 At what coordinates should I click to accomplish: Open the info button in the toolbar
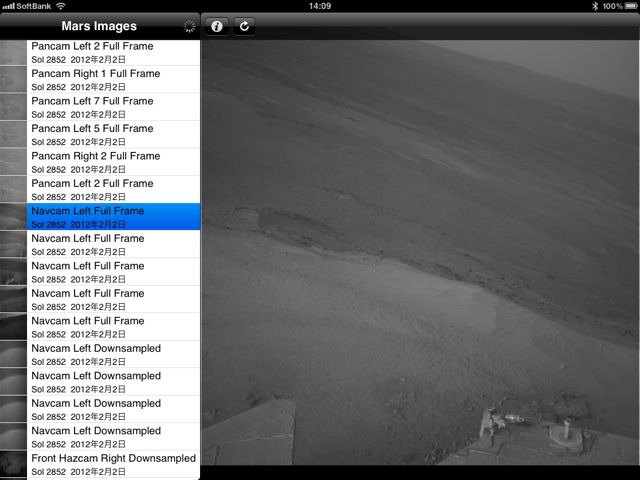click(217, 27)
